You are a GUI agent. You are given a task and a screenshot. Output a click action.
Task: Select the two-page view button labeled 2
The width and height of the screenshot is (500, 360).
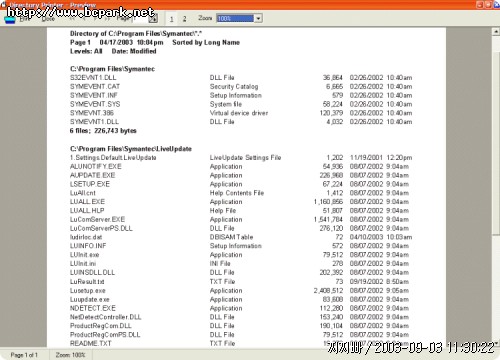tap(184, 19)
